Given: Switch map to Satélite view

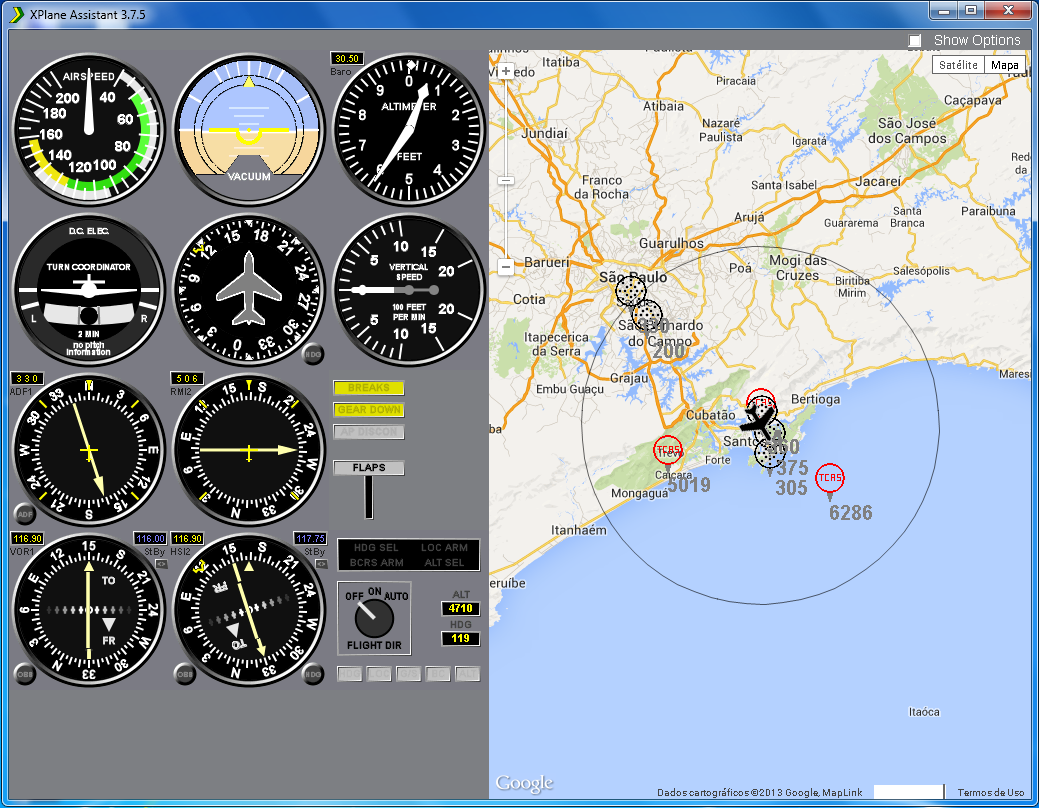Looking at the screenshot, I should pos(958,65).
